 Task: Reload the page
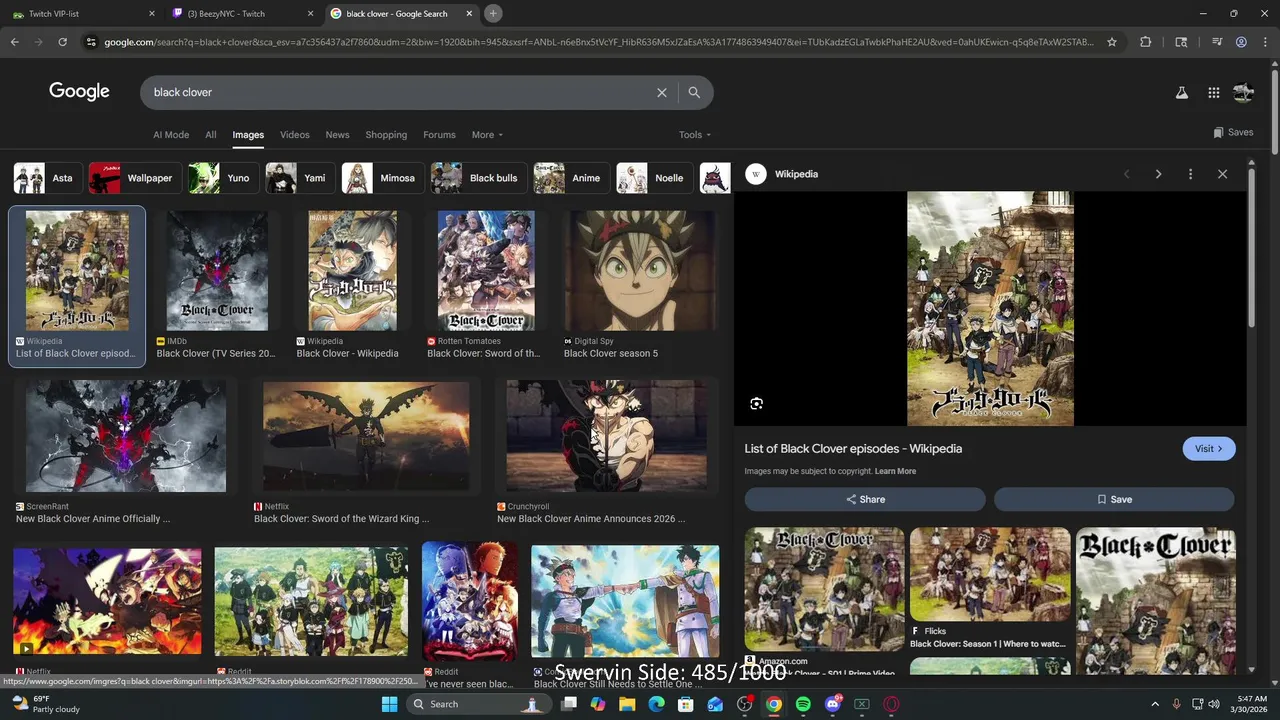[x=62, y=42]
